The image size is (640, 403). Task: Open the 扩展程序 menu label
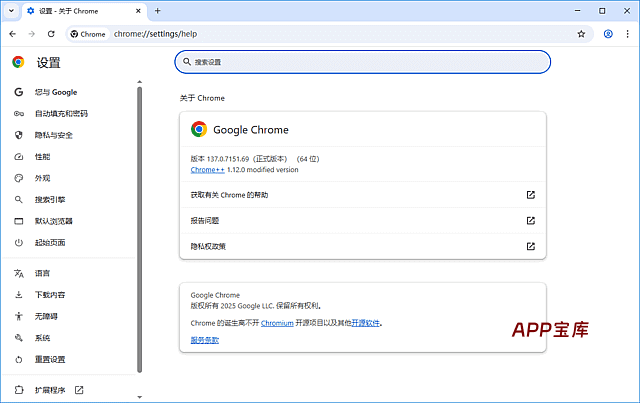50,390
